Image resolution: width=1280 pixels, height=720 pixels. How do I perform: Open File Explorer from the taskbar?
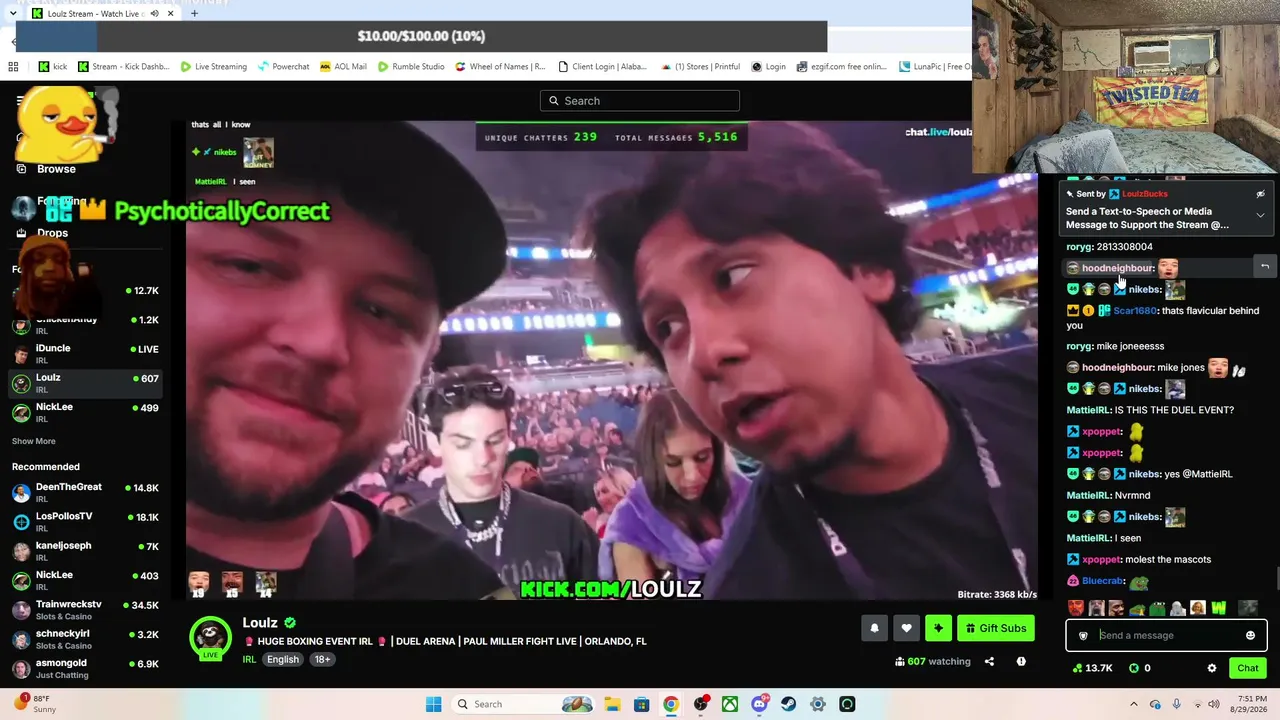pos(611,704)
